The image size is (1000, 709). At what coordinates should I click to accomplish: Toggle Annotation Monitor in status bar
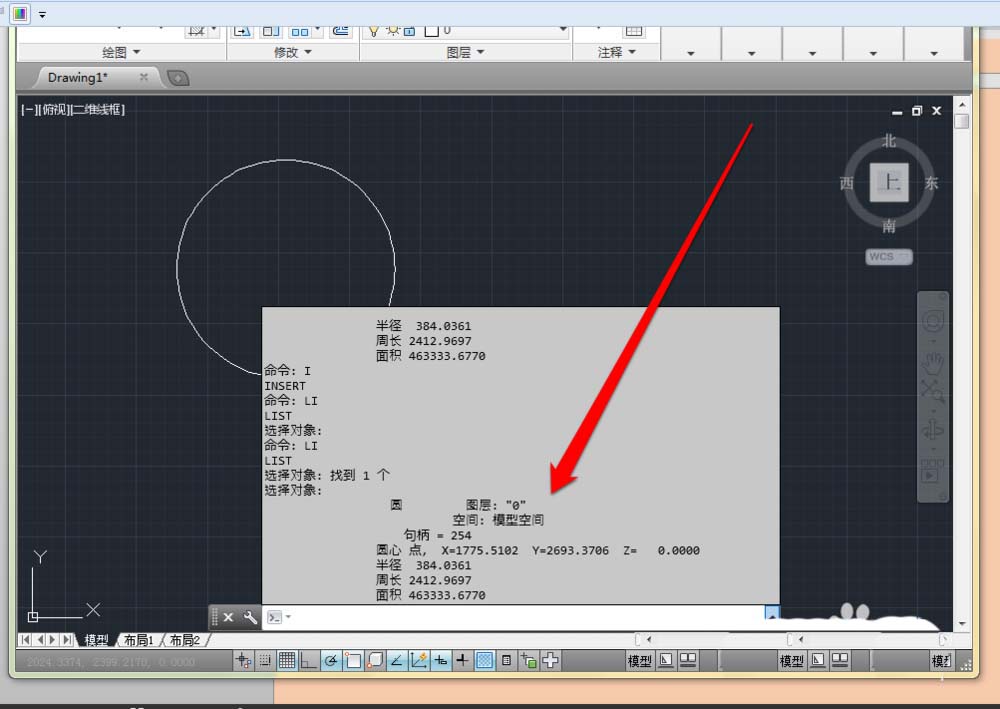pyautogui.click(x=550, y=661)
